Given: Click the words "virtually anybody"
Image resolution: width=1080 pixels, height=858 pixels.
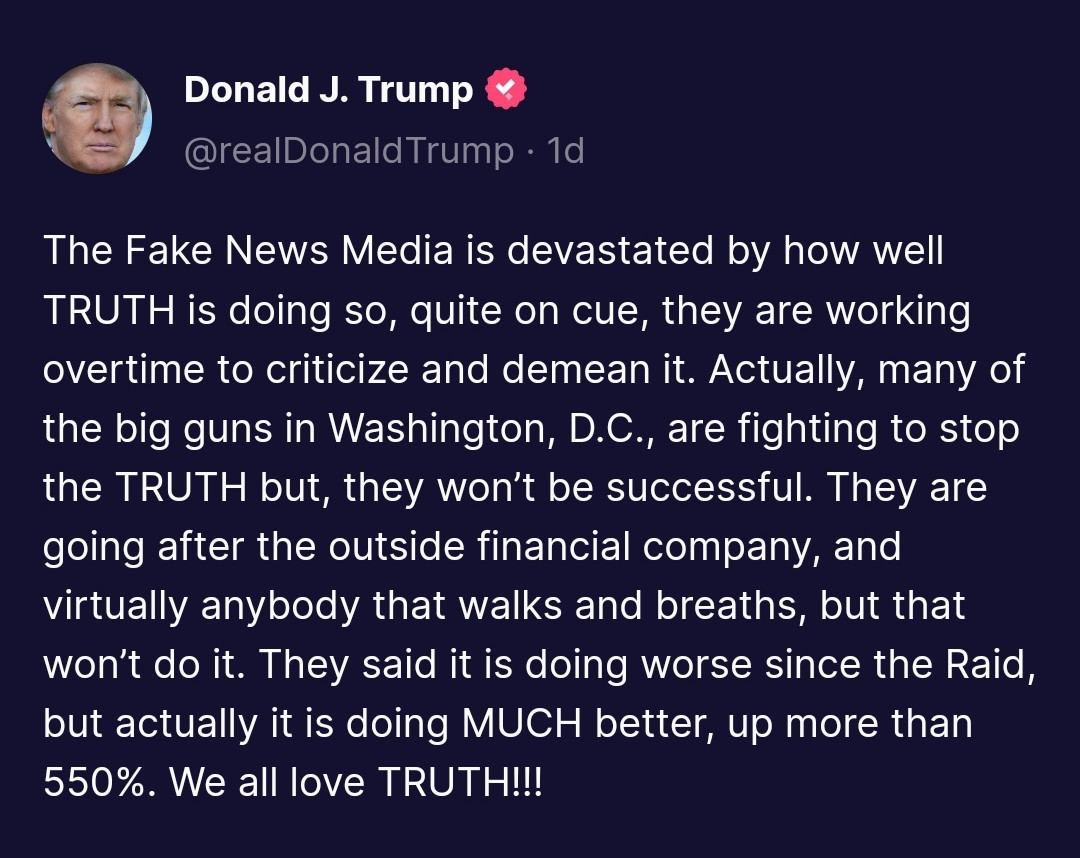Looking at the screenshot, I should coord(202,606).
